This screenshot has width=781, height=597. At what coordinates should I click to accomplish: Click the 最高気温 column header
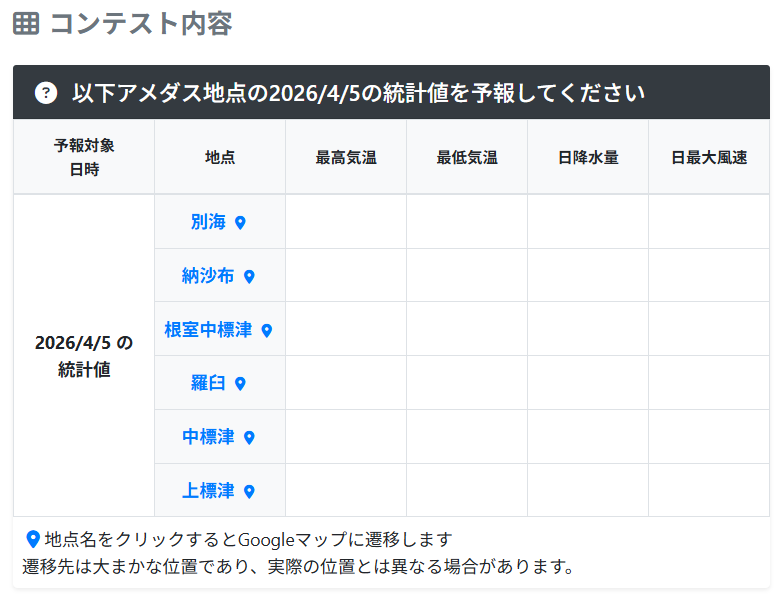tap(346, 157)
